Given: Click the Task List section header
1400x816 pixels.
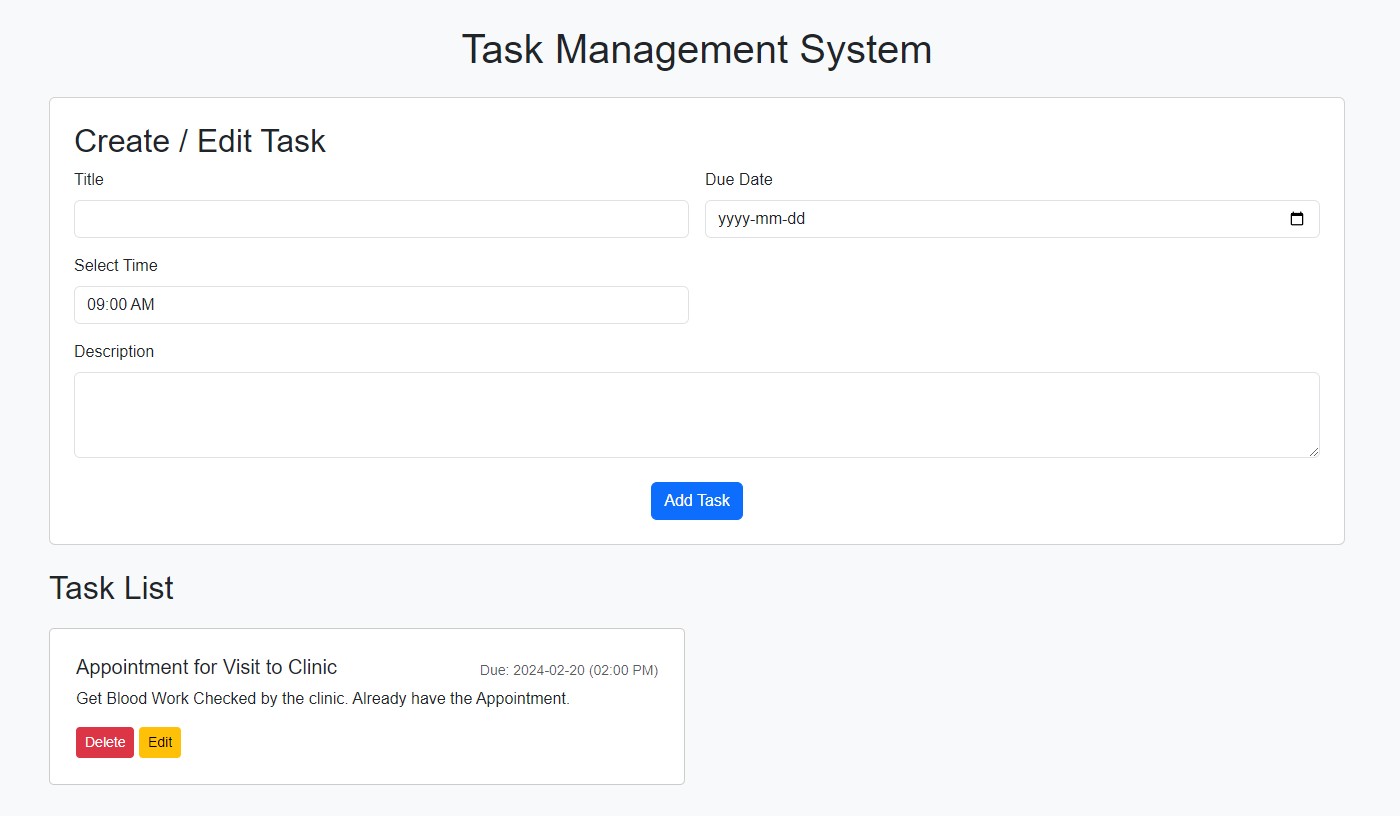Looking at the screenshot, I should click(111, 588).
